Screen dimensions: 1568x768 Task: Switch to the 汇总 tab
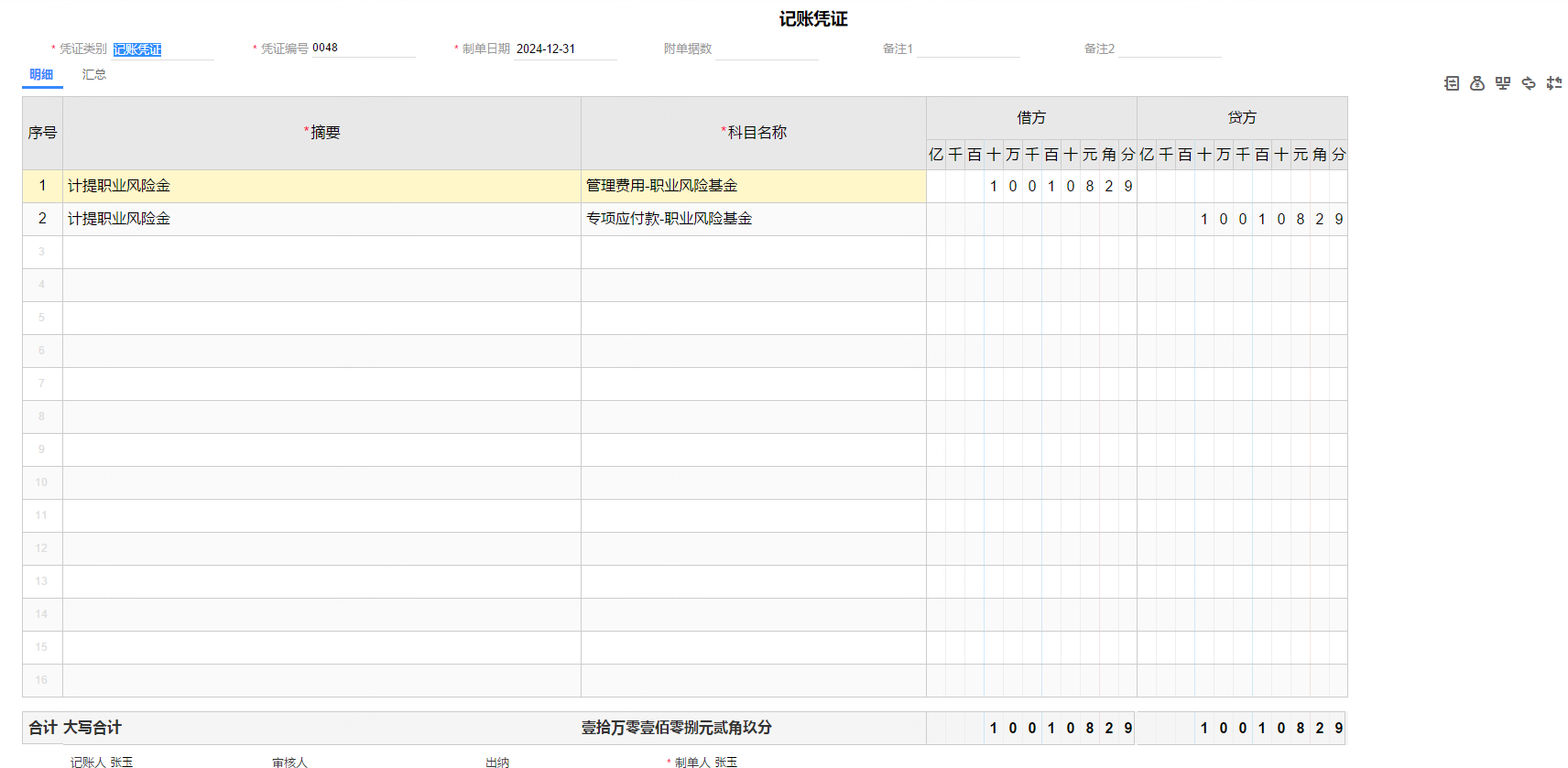coord(94,75)
